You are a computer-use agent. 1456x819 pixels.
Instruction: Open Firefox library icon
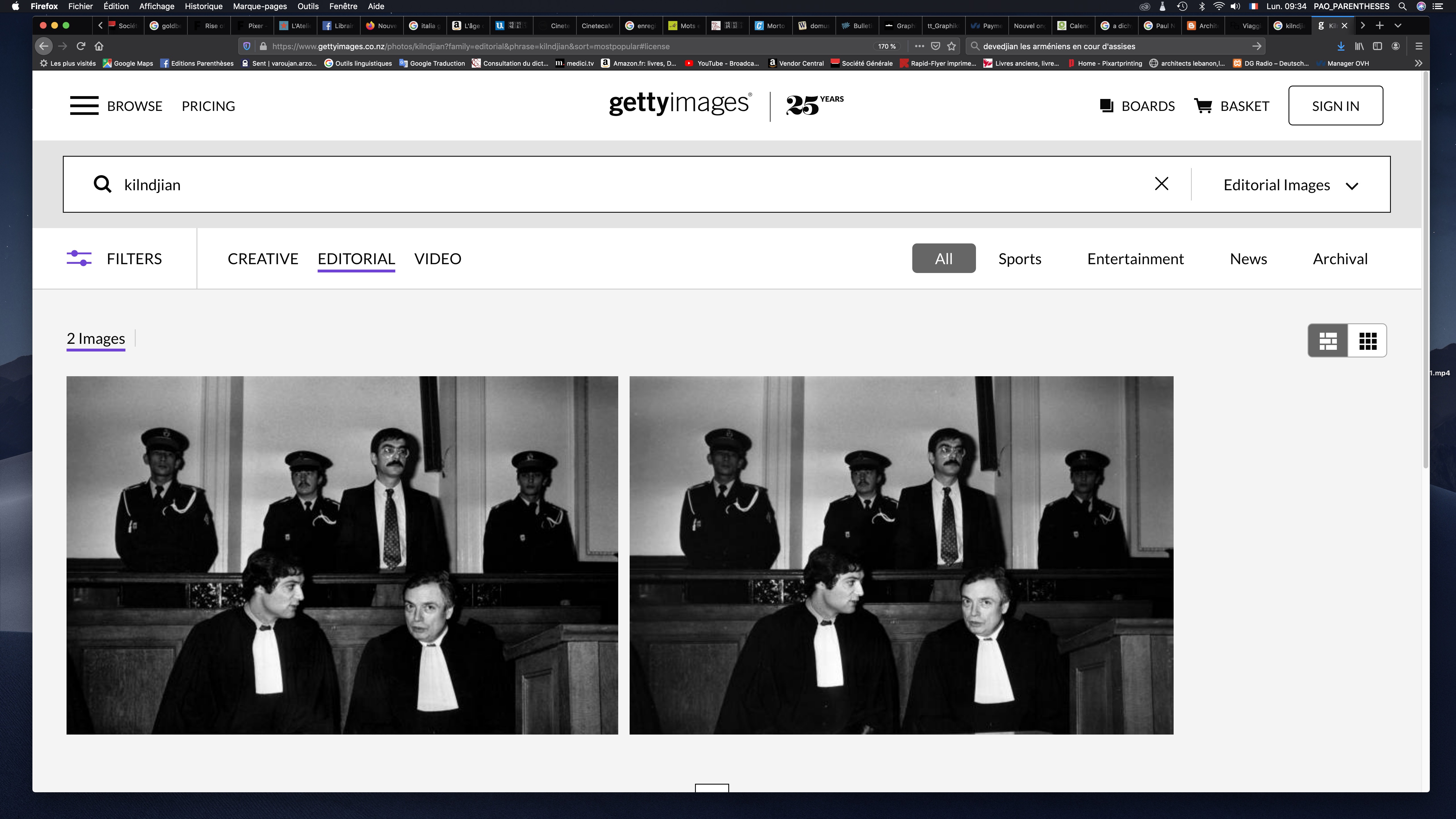pyautogui.click(x=1359, y=46)
